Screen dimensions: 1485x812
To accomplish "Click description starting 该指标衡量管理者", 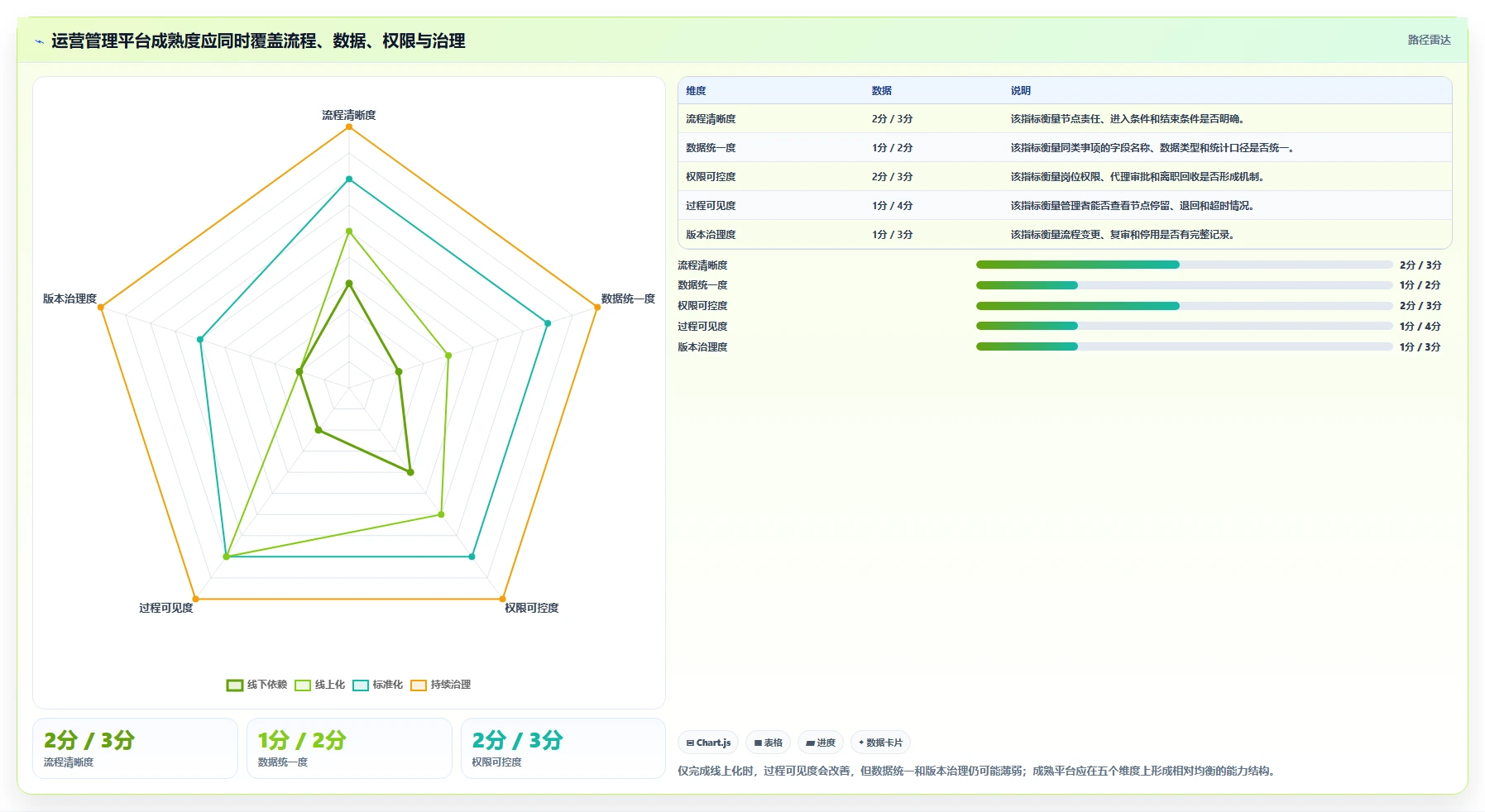I will click(1133, 206).
